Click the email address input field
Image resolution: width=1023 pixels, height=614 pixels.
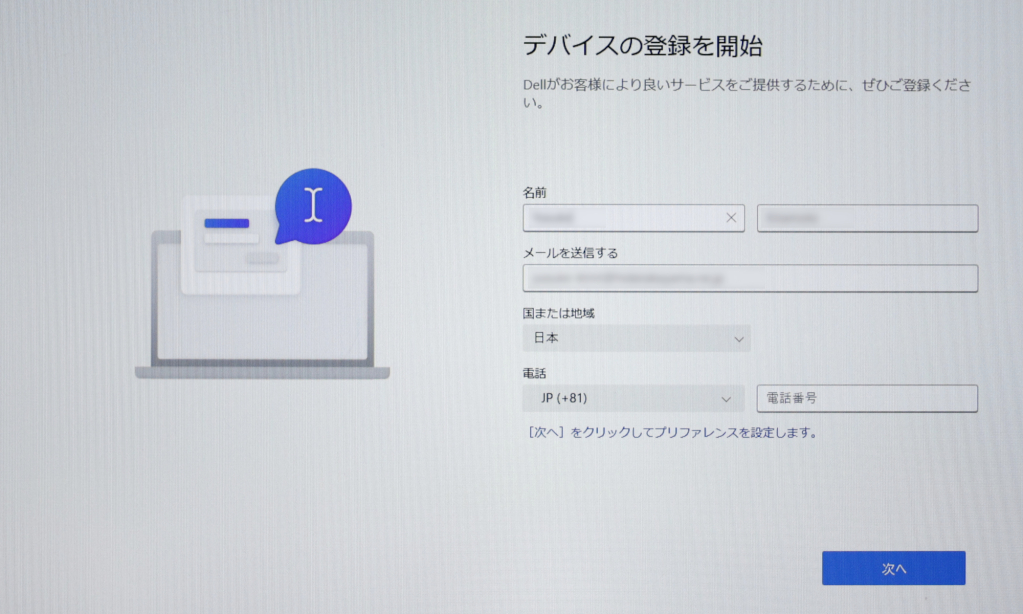coord(749,278)
